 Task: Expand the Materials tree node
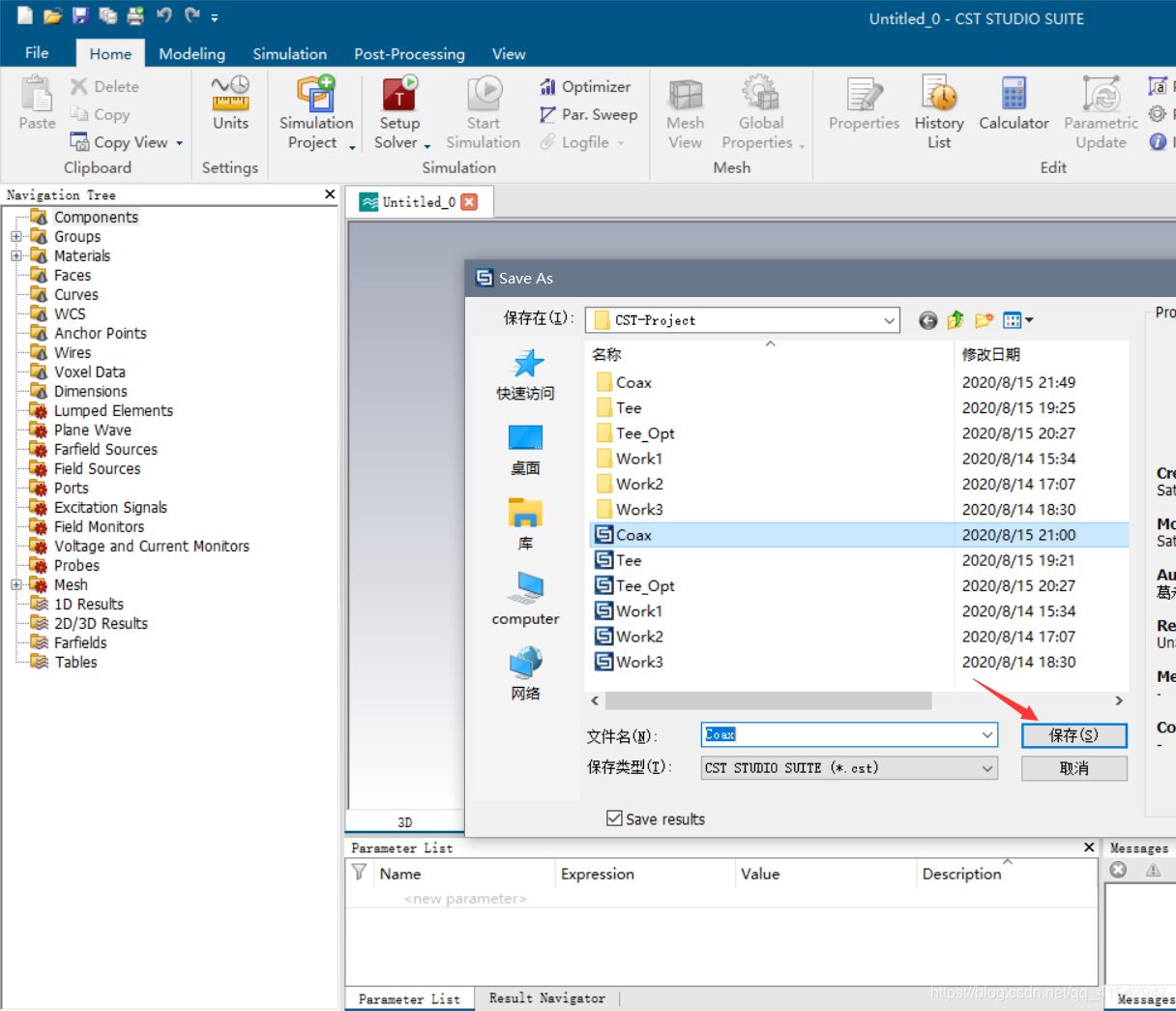click(x=15, y=255)
